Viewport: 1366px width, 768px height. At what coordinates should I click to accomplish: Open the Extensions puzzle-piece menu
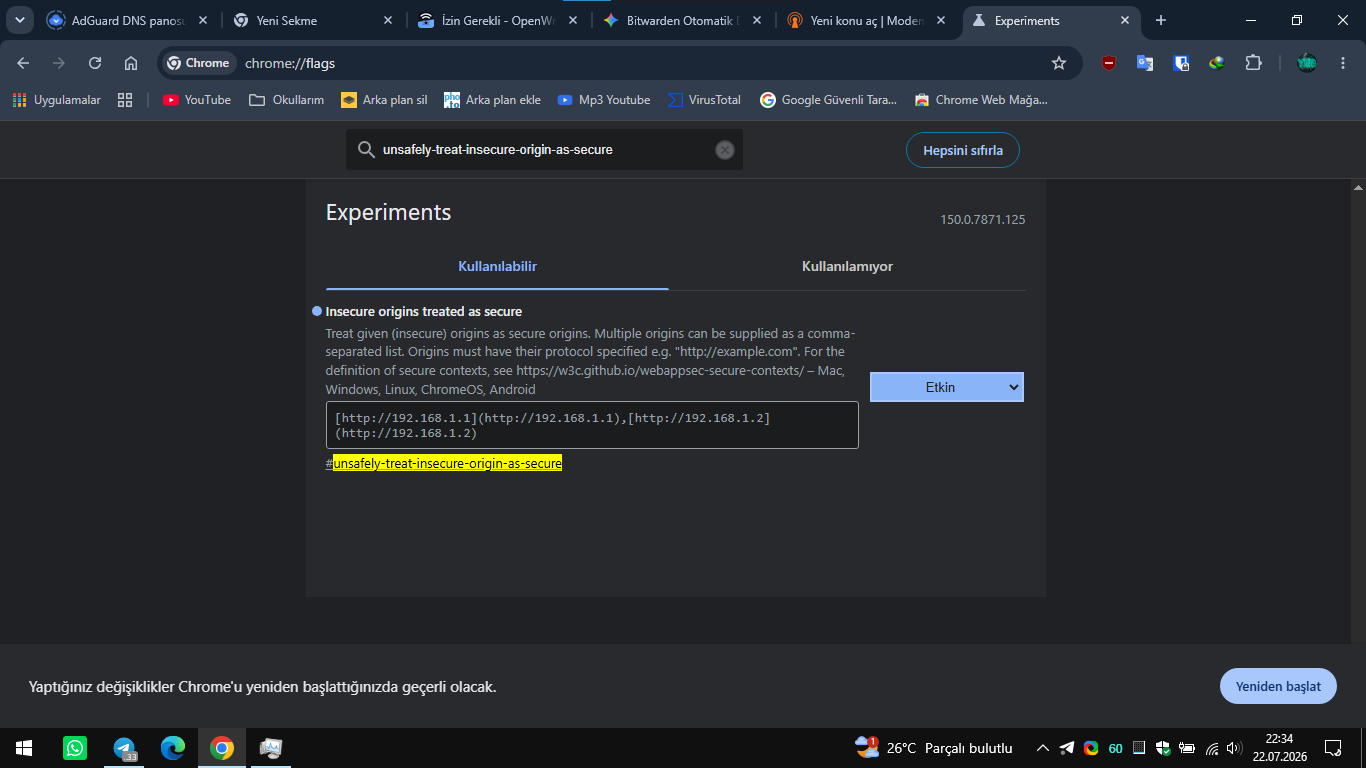(x=1253, y=63)
